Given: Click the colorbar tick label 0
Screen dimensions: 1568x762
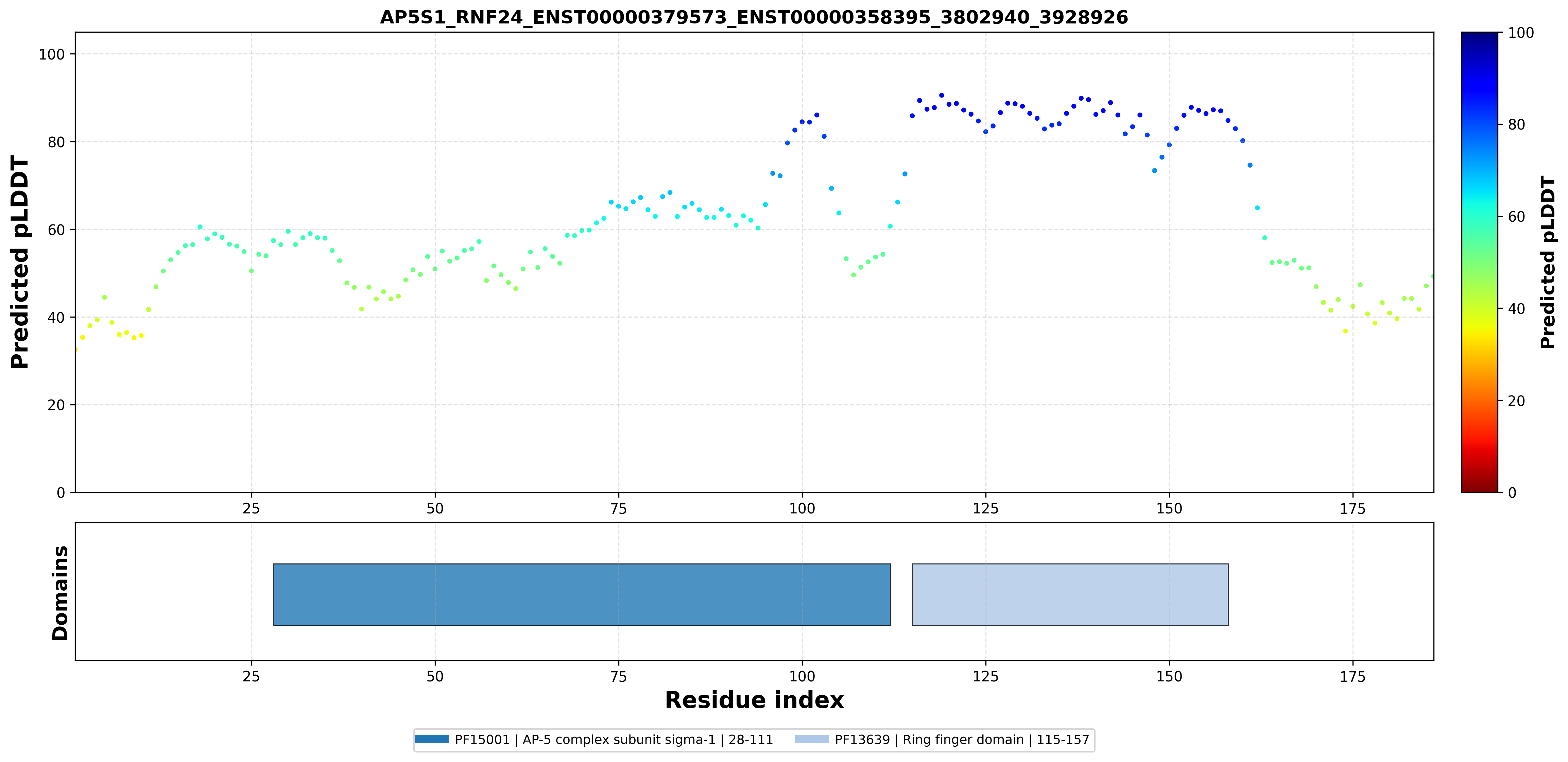Looking at the screenshot, I should (1512, 493).
